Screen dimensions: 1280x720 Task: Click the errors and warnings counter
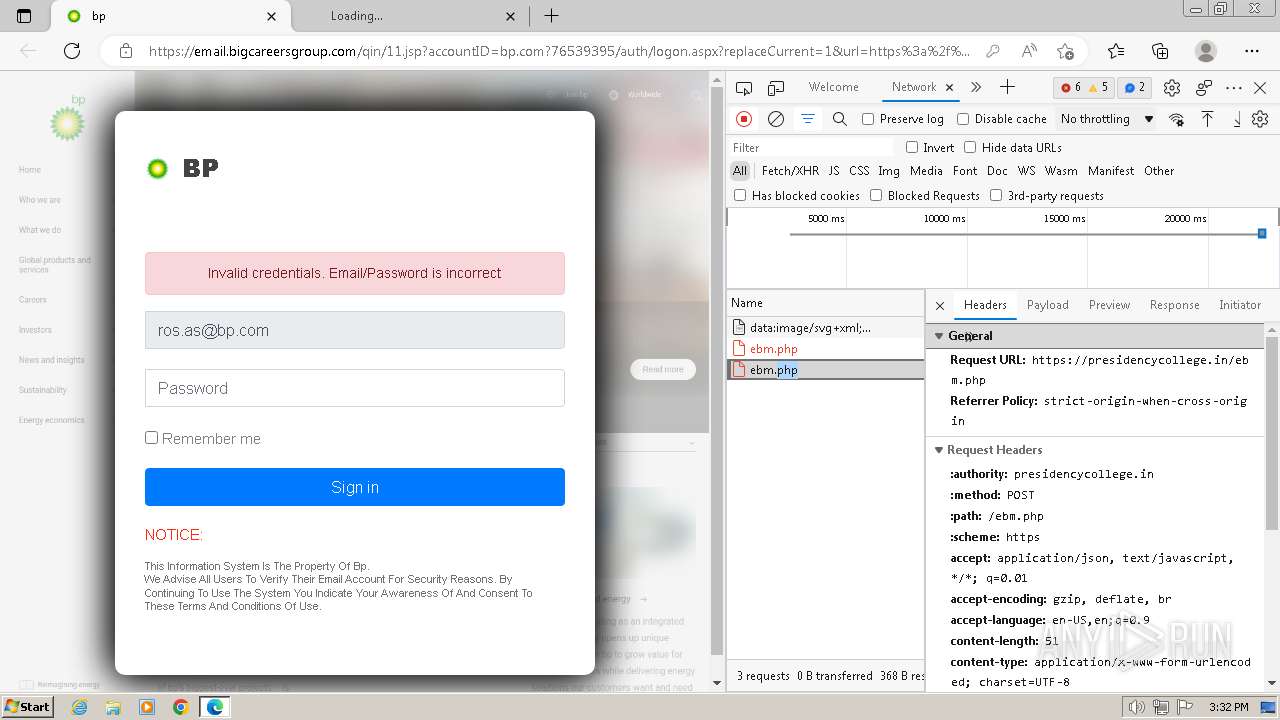[1085, 88]
